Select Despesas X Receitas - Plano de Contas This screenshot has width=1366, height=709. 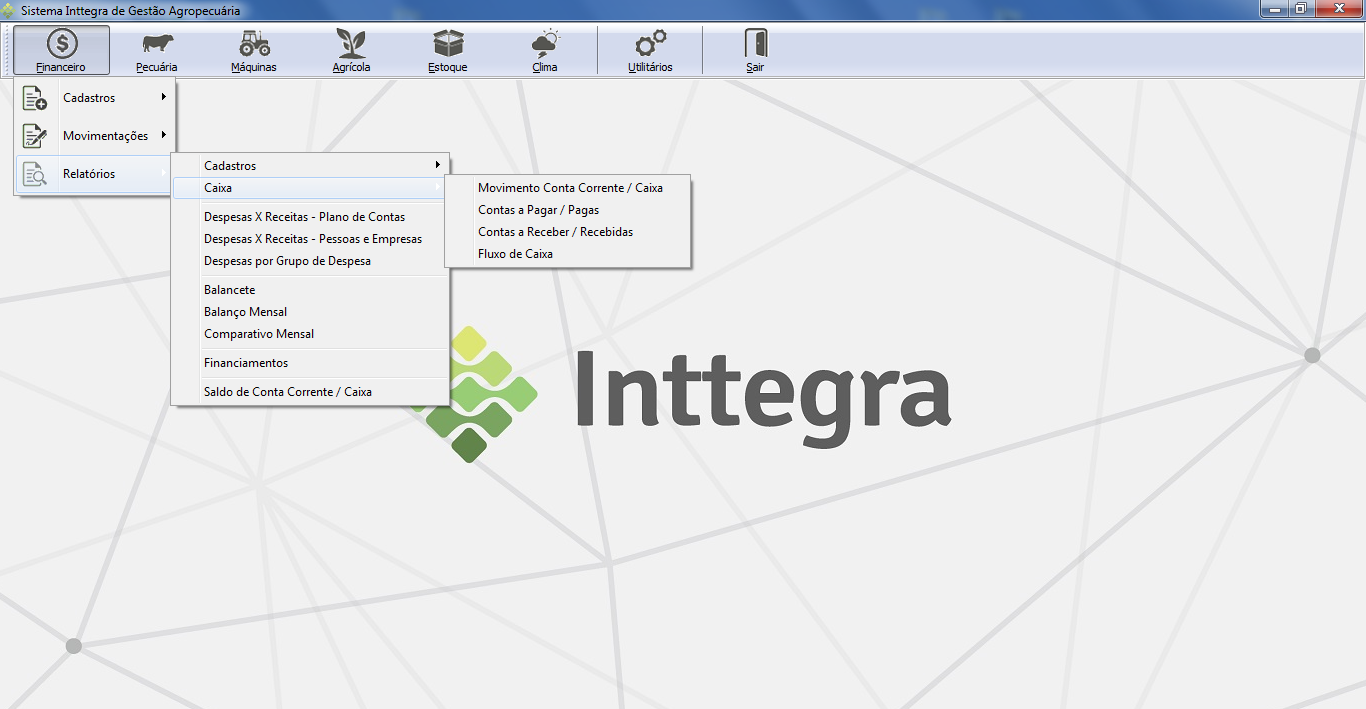pyautogui.click(x=304, y=217)
